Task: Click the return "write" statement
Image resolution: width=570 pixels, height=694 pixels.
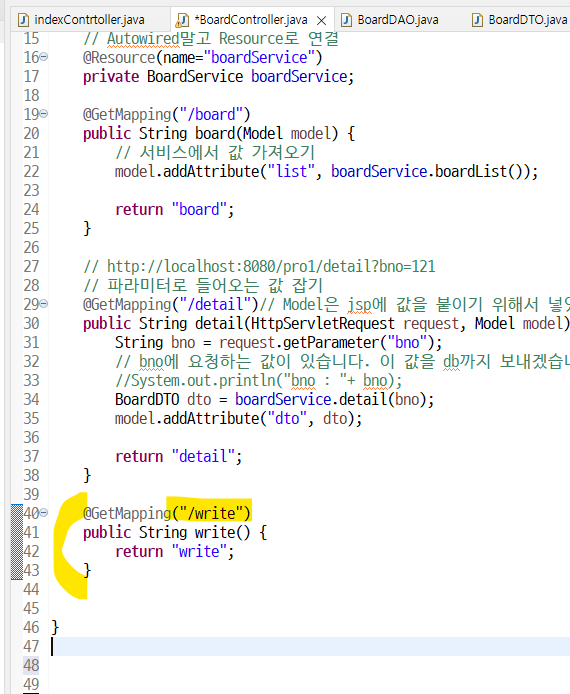Action: tap(174, 552)
